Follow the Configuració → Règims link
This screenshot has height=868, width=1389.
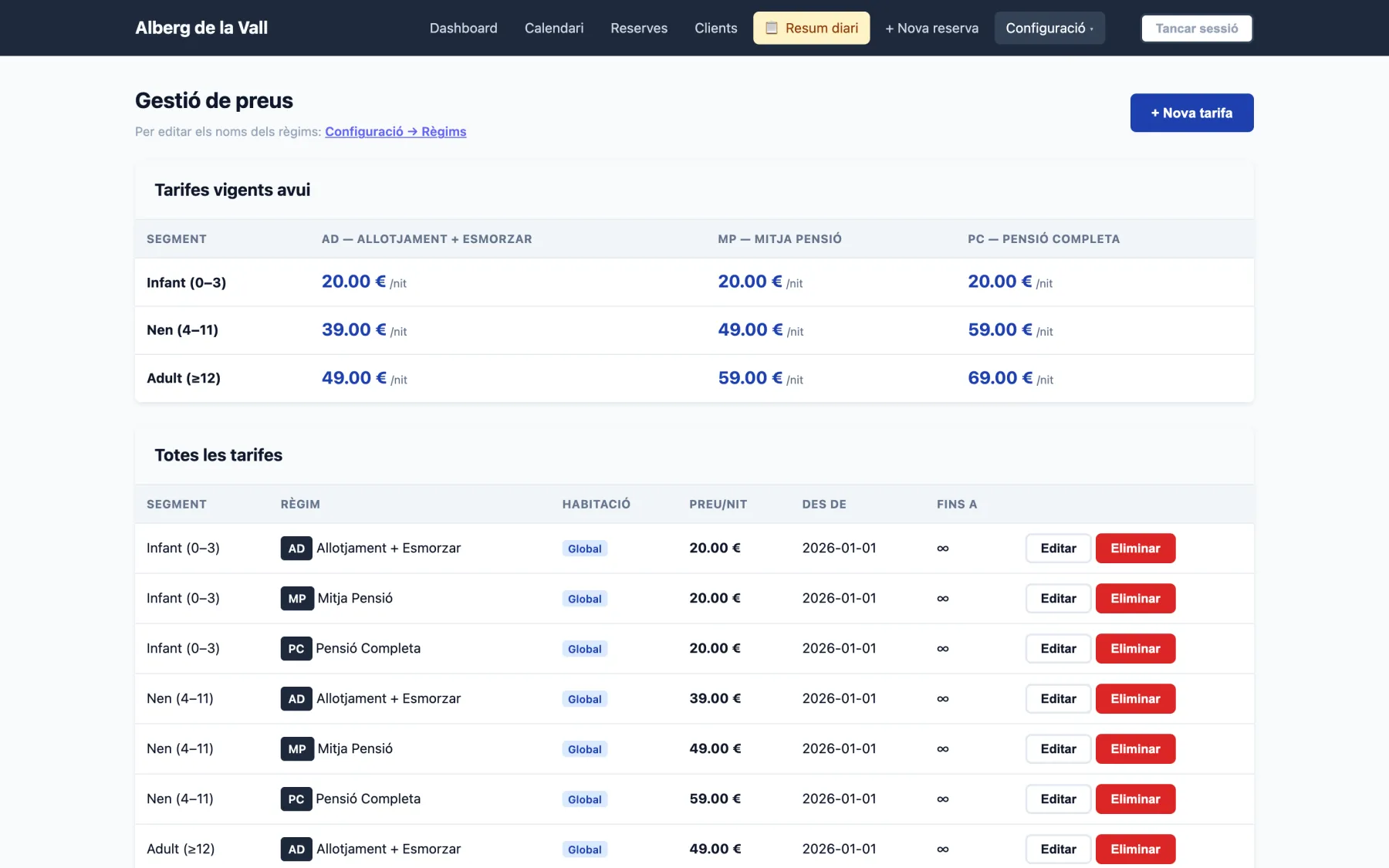395,131
